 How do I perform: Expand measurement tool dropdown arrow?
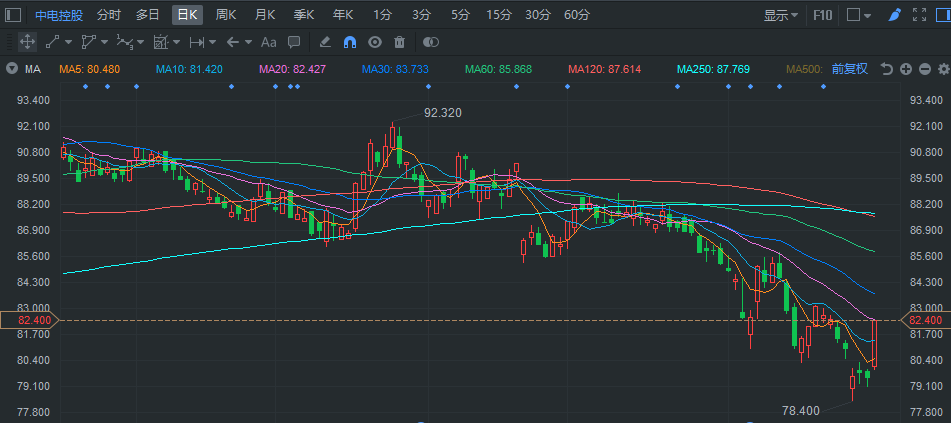click(176, 42)
